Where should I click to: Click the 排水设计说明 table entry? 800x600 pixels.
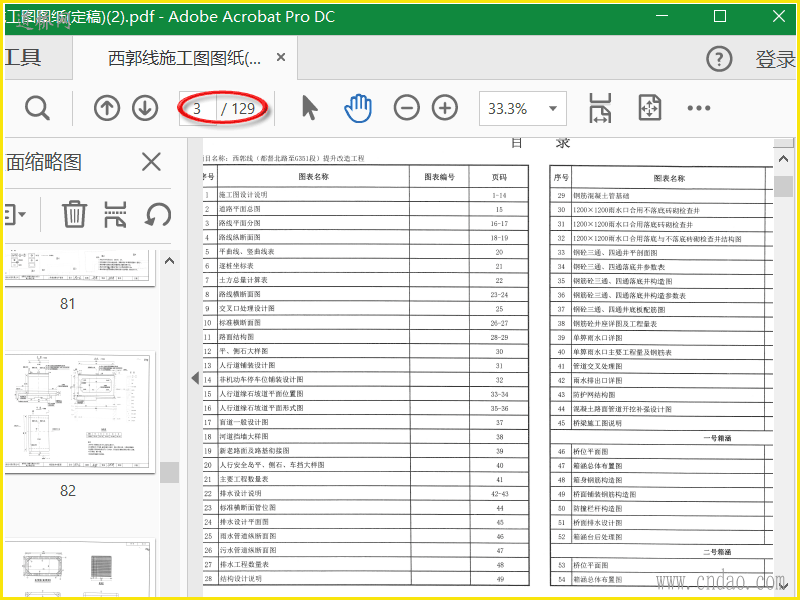pos(240,493)
